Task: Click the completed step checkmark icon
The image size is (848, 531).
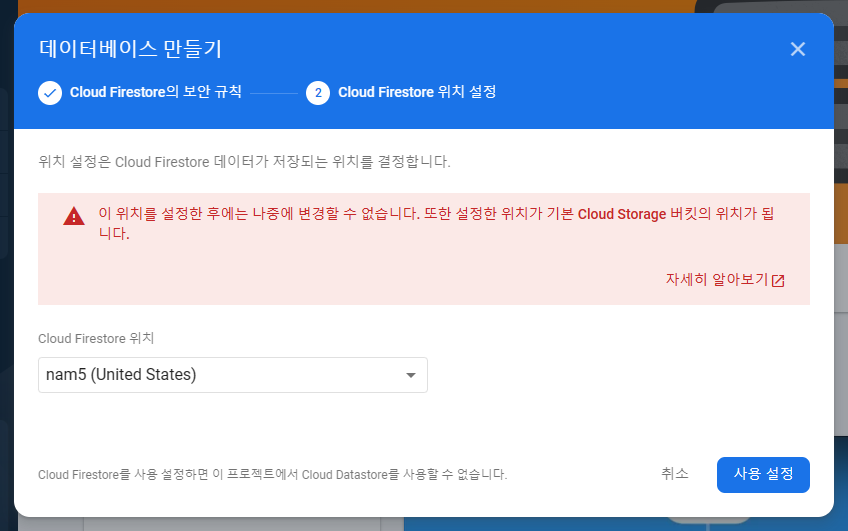Action: coord(50,93)
